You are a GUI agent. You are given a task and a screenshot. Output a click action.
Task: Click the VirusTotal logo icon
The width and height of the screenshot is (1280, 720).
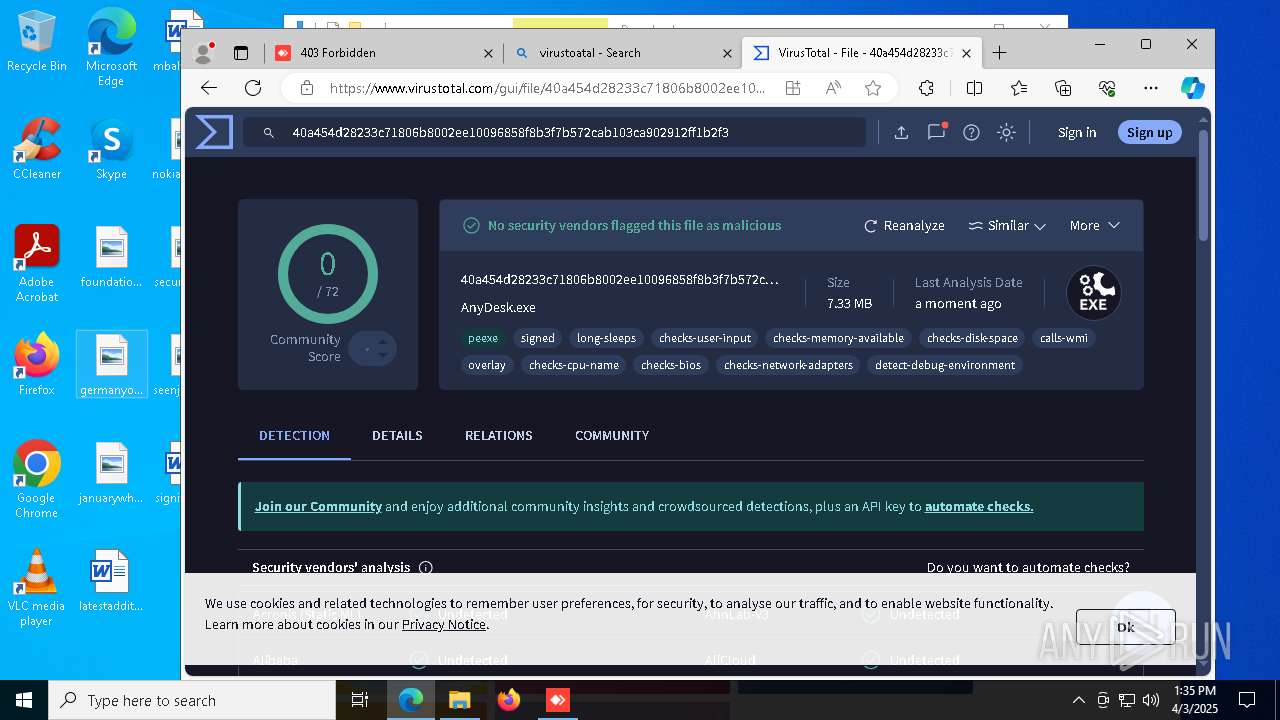(x=214, y=132)
